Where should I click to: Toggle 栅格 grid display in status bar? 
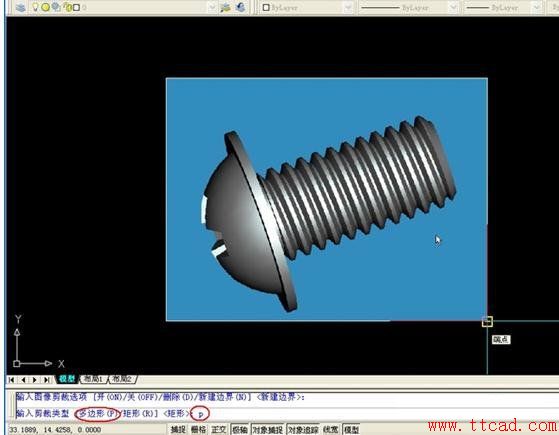pyautogui.click(x=198, y=430)
